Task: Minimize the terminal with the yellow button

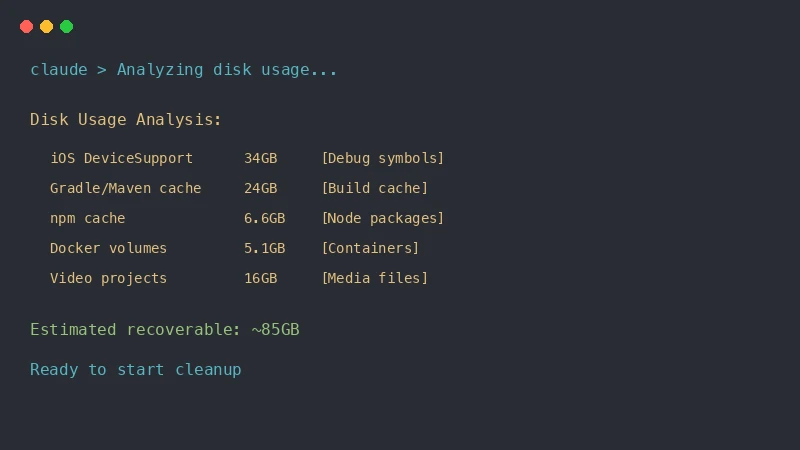Action: (x=46, y=27)
